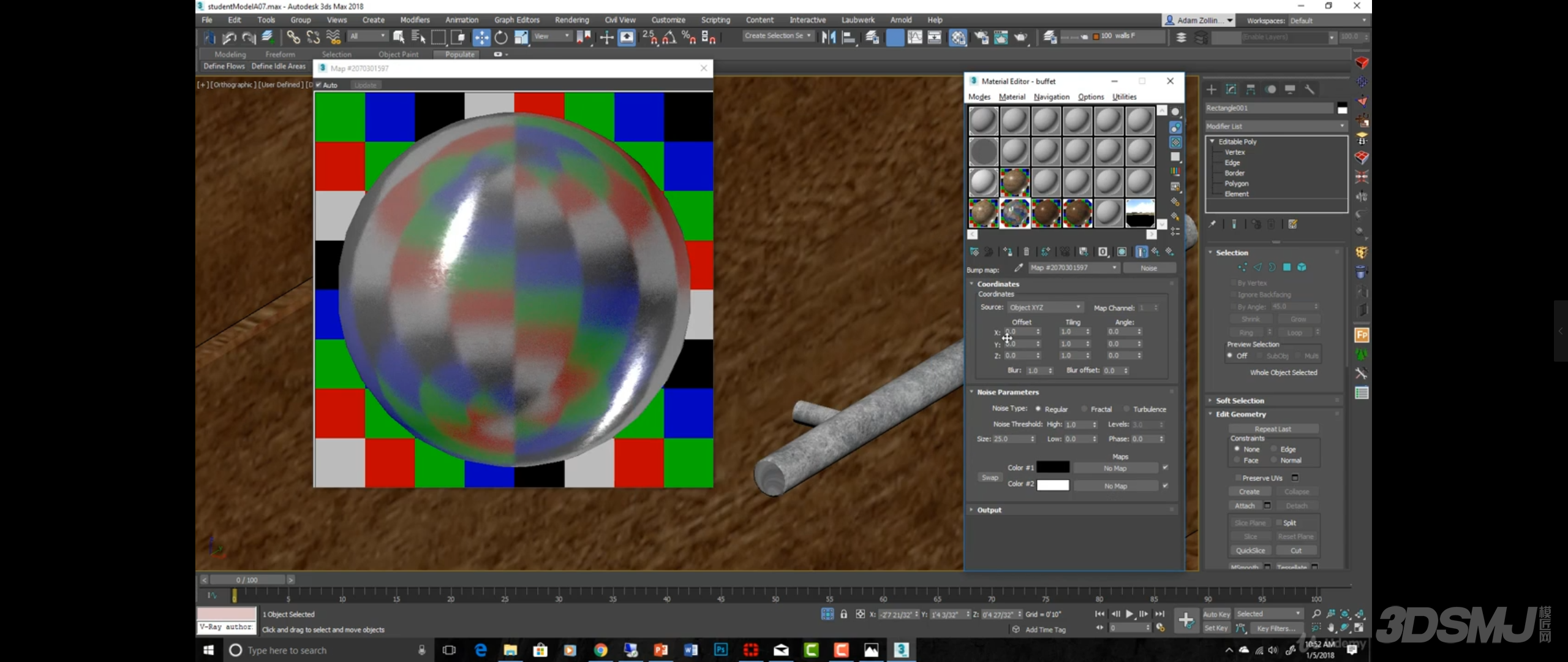The image size is (1568, 662).
Task: Open the Color #1 black swatch
Action: point(1052,468)
